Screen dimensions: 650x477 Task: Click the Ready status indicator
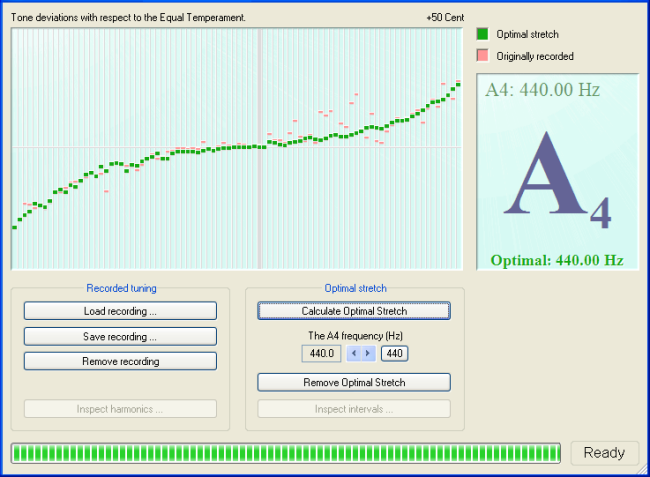click(x=604, y=453)
